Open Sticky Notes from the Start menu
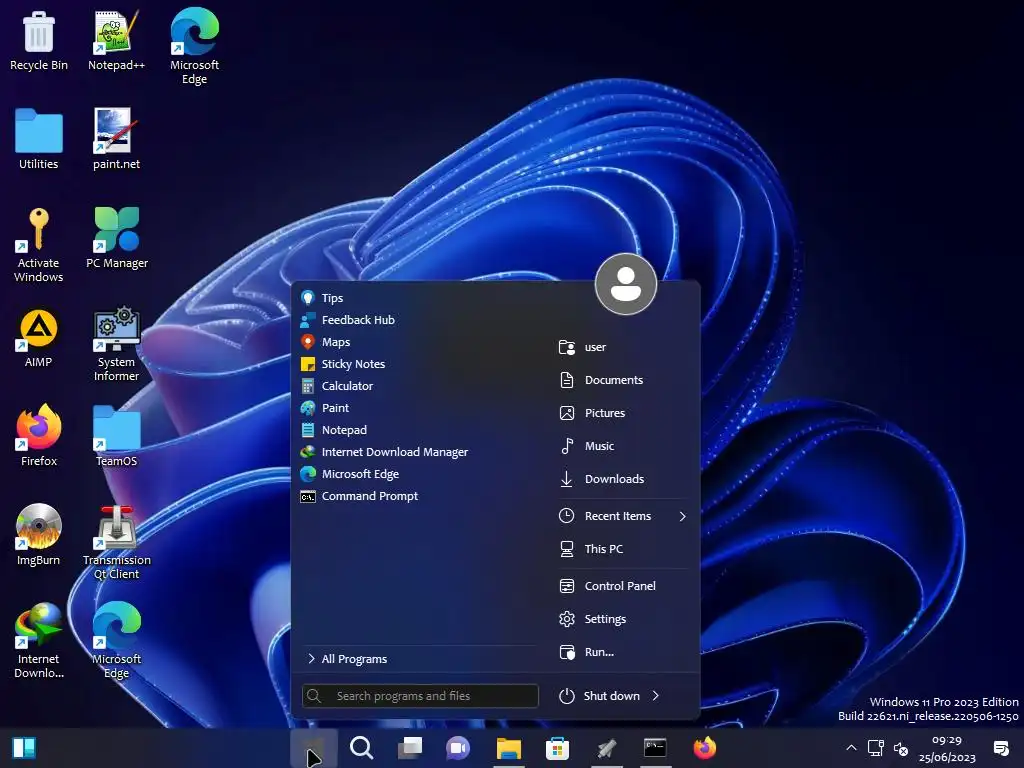1024x768 pixels. click(x=418, y=364)
